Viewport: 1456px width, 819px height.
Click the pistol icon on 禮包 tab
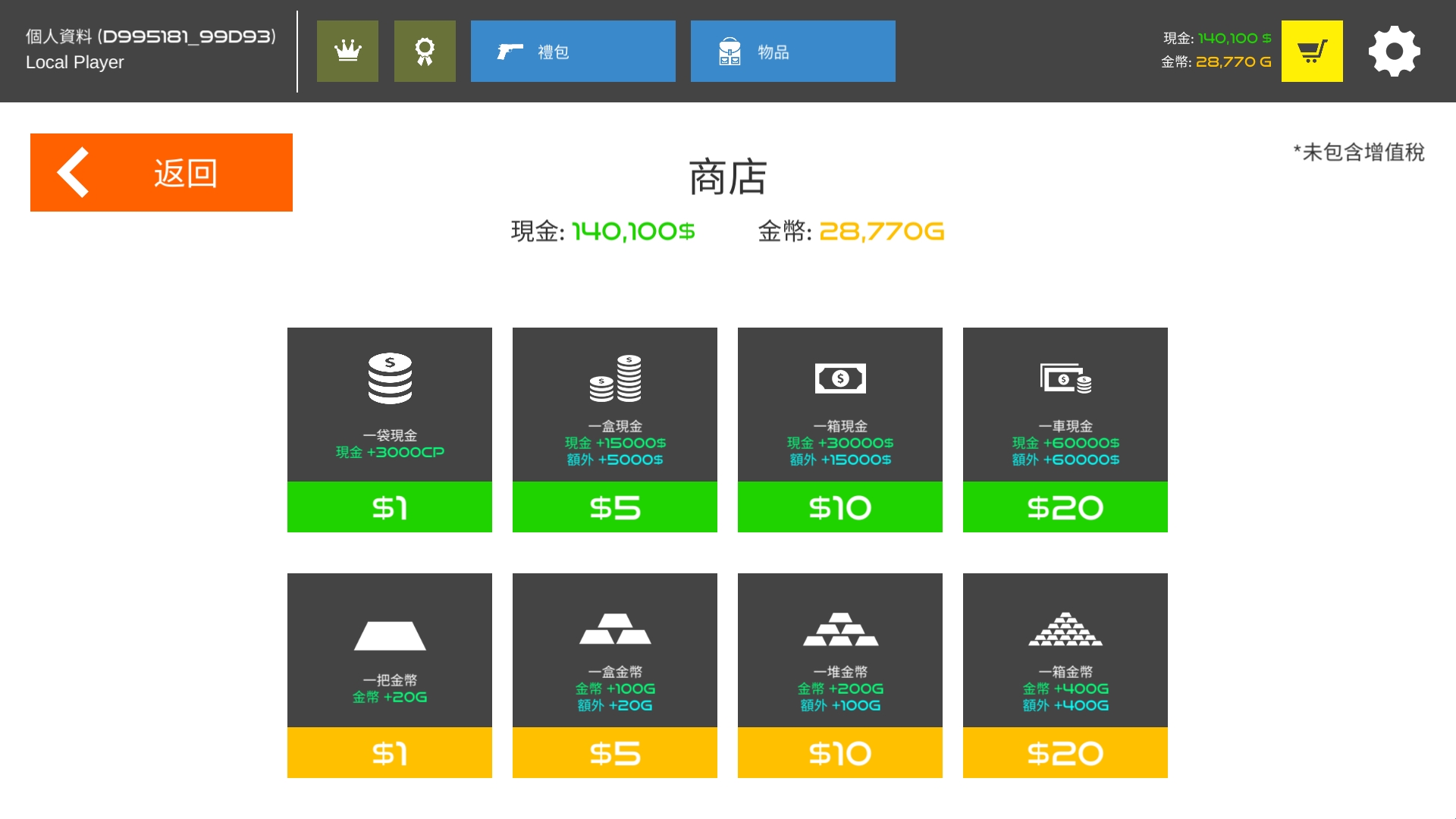coord(510,52)
